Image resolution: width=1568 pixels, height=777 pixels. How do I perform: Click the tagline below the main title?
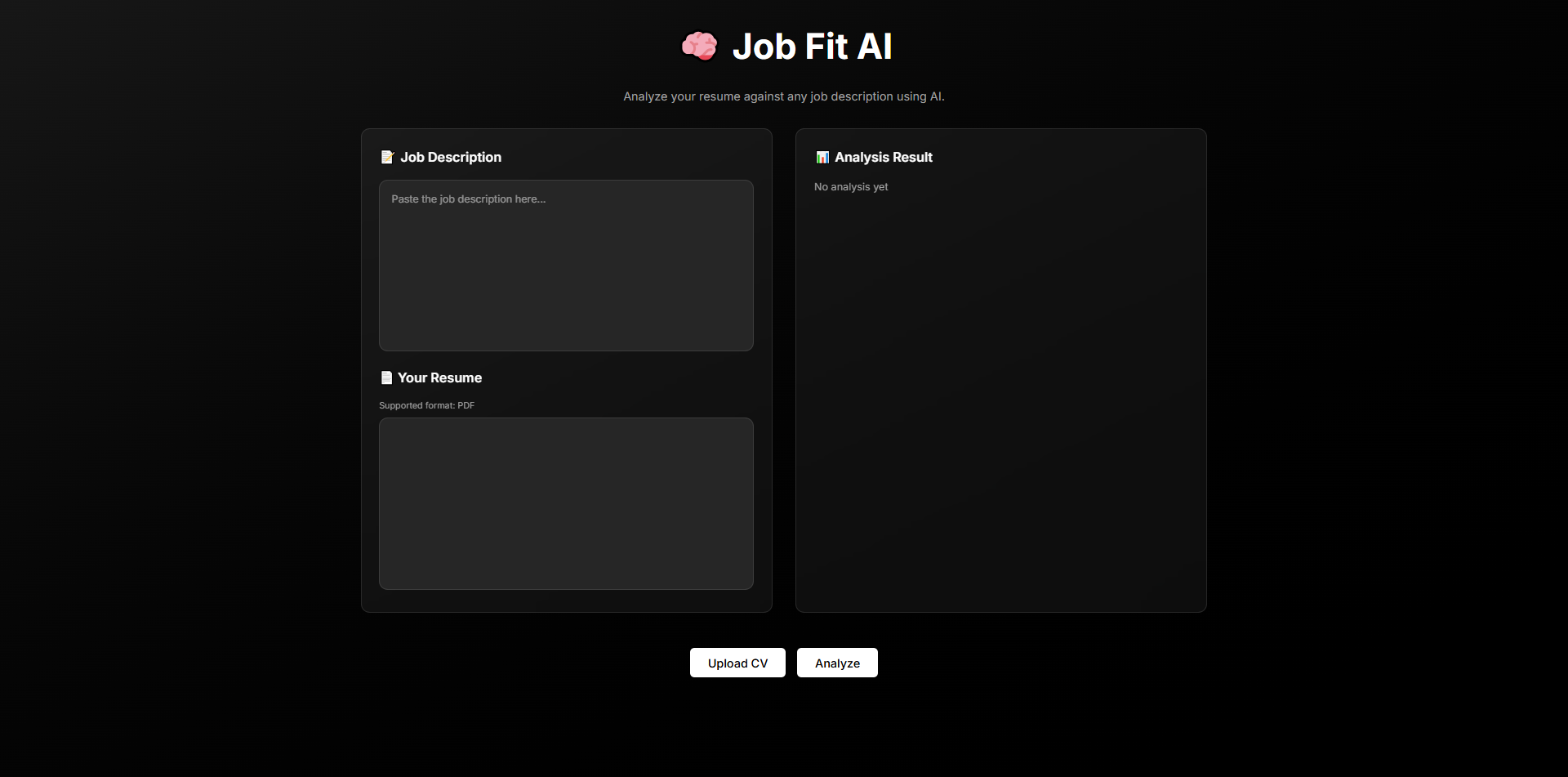pos(783,96)
